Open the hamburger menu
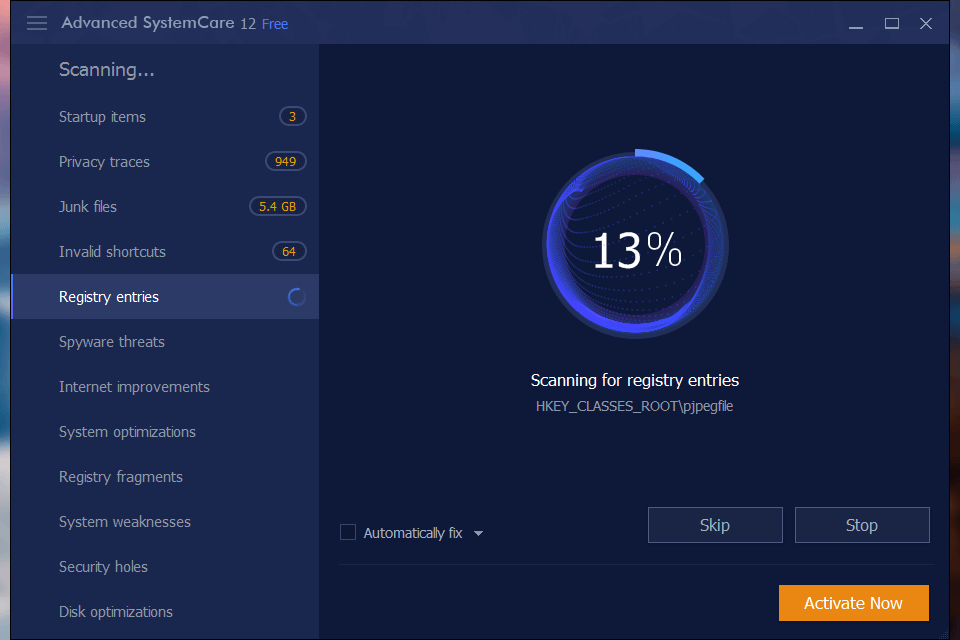The height and width of the screenshot is (640, 960). click(36, 23)
